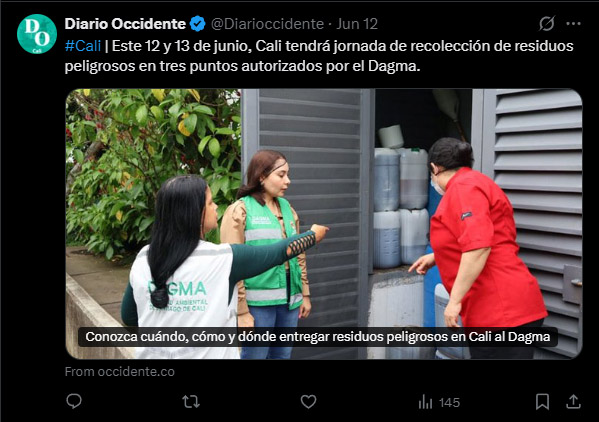Screen dimensions: 599x422
Task: Open the #Cali hashtag
Action: coord(83,46)
